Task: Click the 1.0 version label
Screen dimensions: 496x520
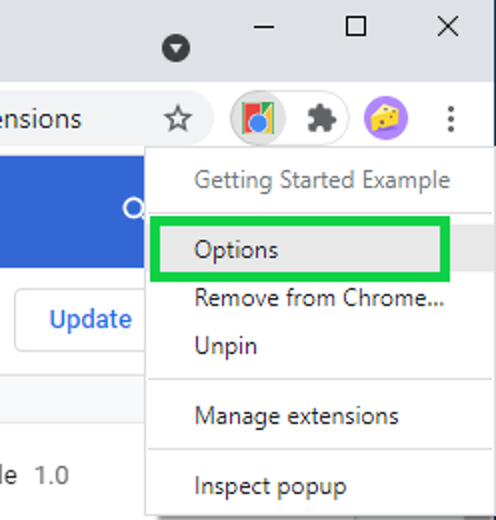Action: pyautogui.click(x=52, y=475)
